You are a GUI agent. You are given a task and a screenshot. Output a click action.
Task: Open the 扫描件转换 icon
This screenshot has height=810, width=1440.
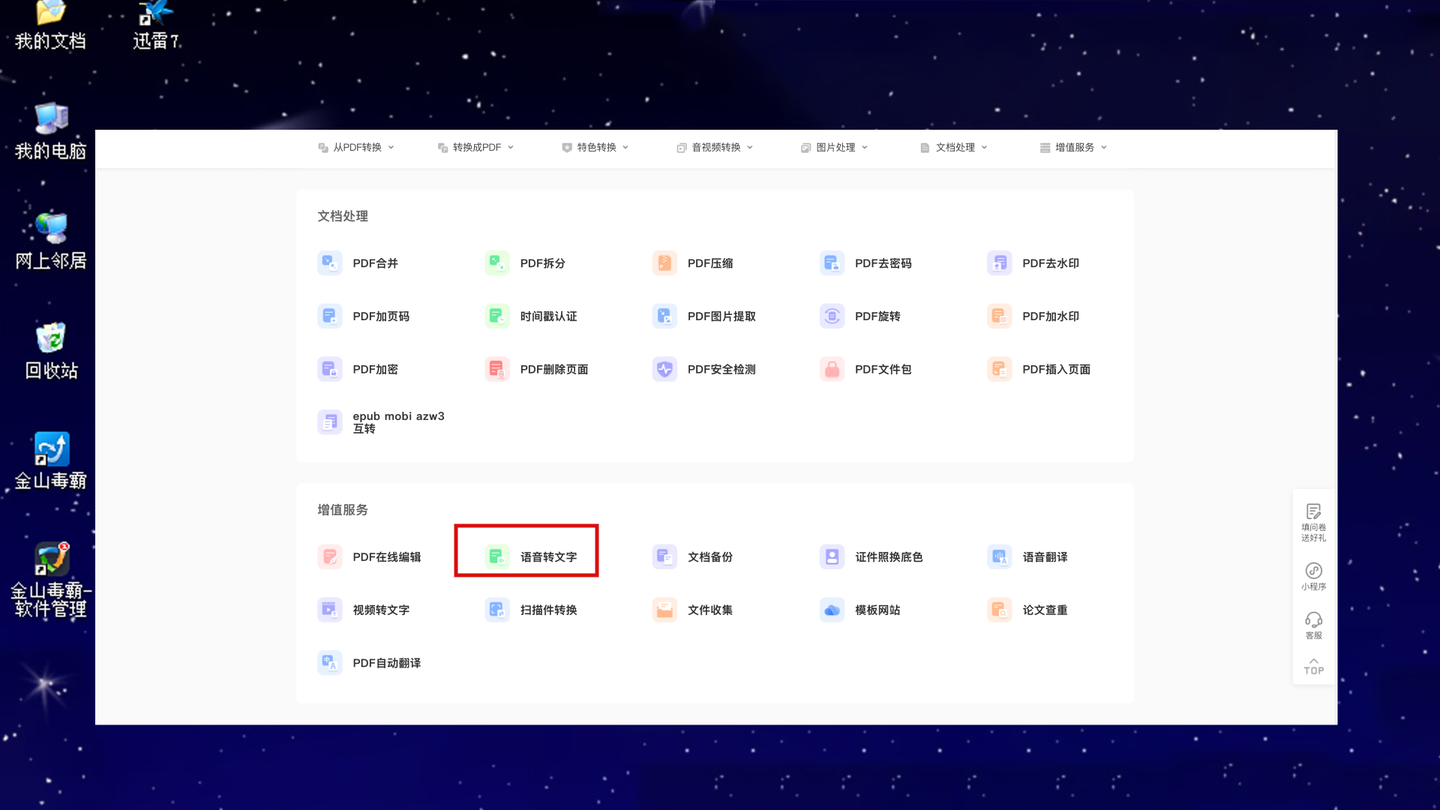pos(497,610)
